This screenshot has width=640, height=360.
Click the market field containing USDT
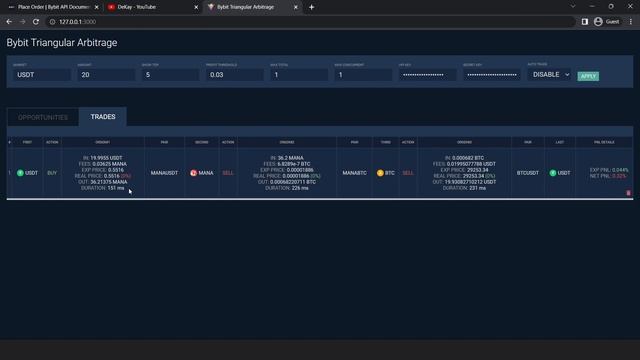tap(42, 75)
